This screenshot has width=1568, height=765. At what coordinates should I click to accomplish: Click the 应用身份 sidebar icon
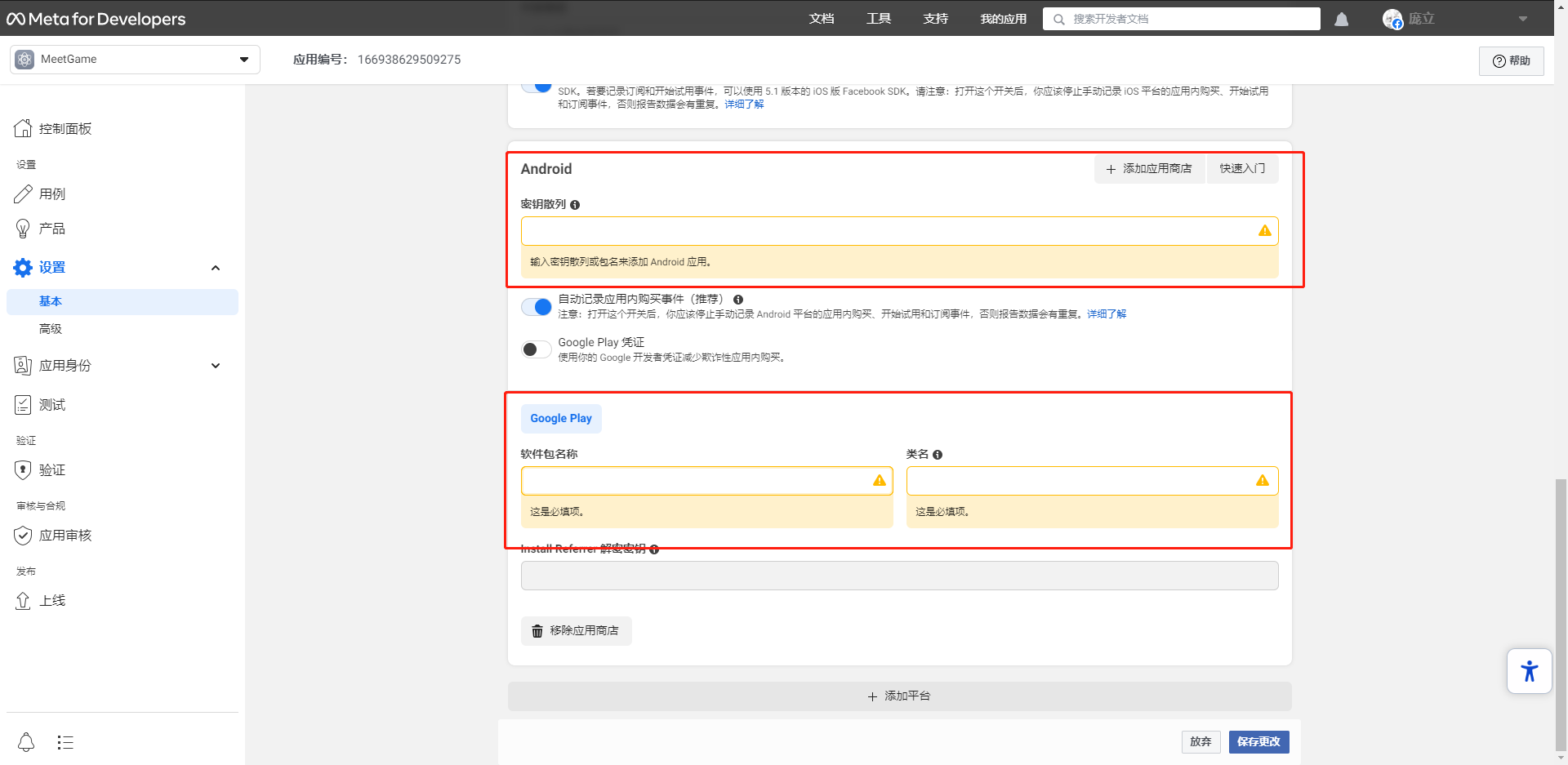(x=23, y=365)
